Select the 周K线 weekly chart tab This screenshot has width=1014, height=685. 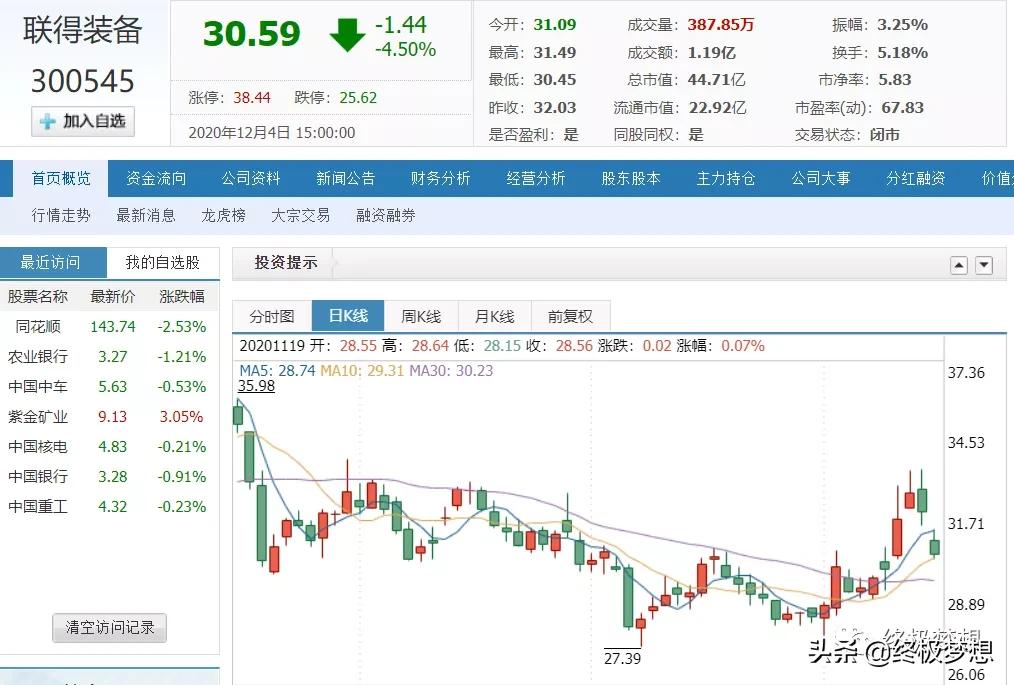click(421, 315)
